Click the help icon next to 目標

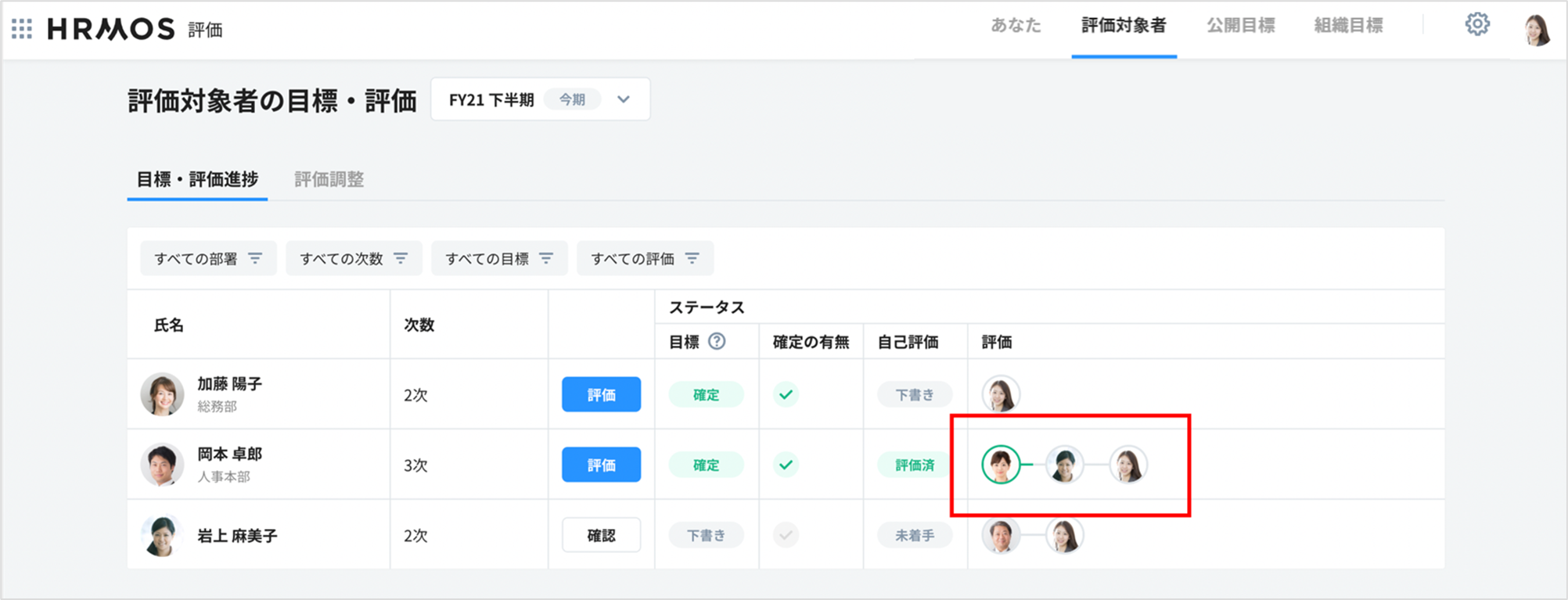[717, 342]
